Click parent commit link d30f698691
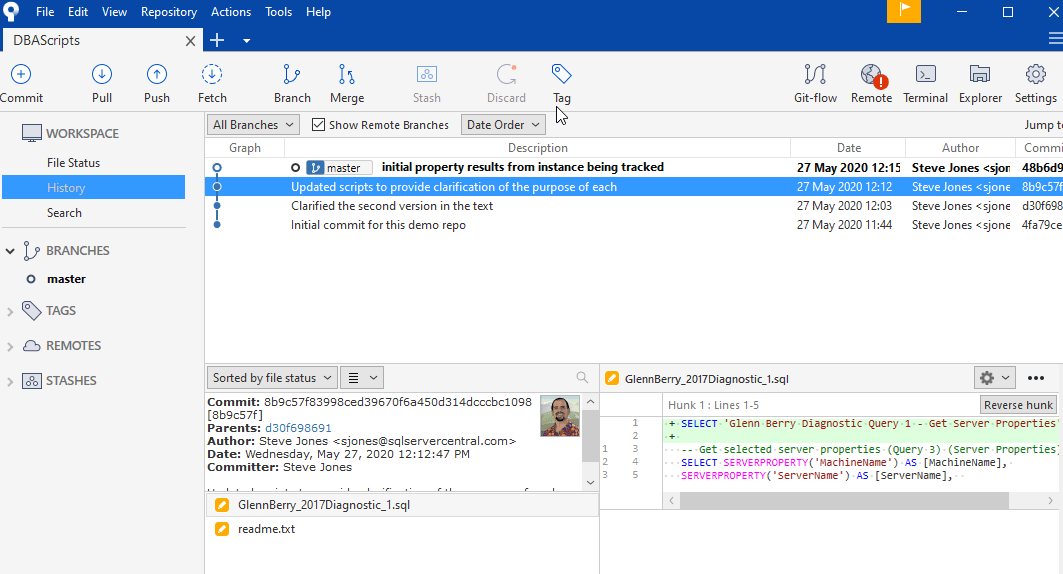Viewport: 1063px width, 574px height. point(298,428)
